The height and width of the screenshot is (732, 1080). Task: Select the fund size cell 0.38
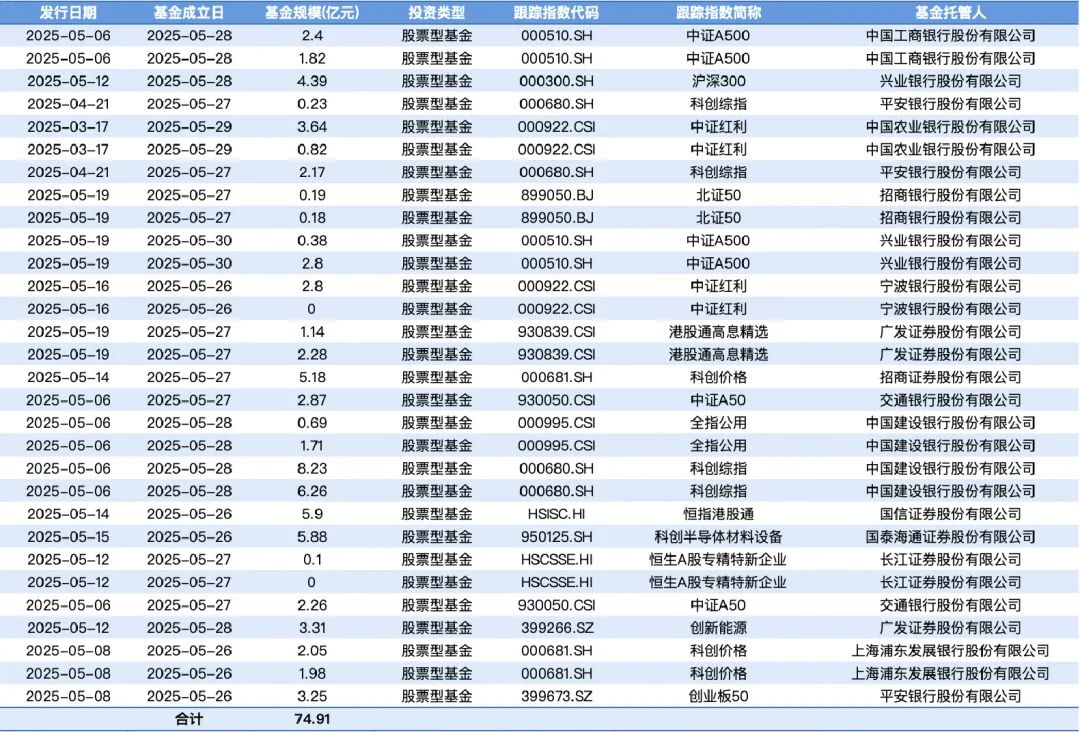pos(312,240)
